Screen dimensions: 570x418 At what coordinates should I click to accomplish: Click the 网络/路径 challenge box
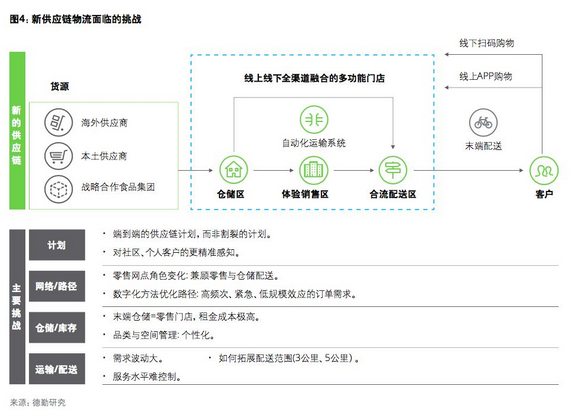click(57, 286)
